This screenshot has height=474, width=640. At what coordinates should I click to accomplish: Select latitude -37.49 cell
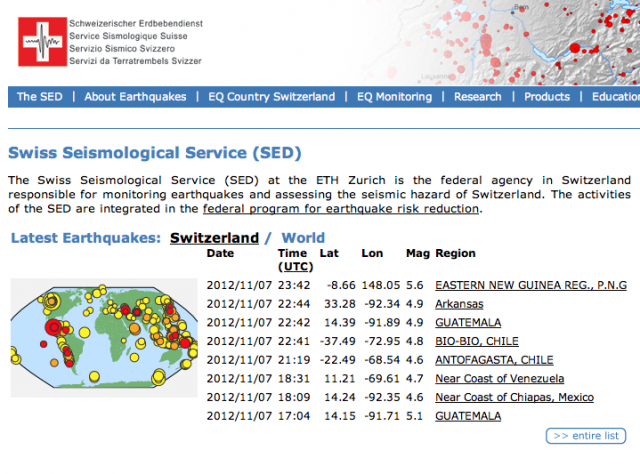(338, 341)
